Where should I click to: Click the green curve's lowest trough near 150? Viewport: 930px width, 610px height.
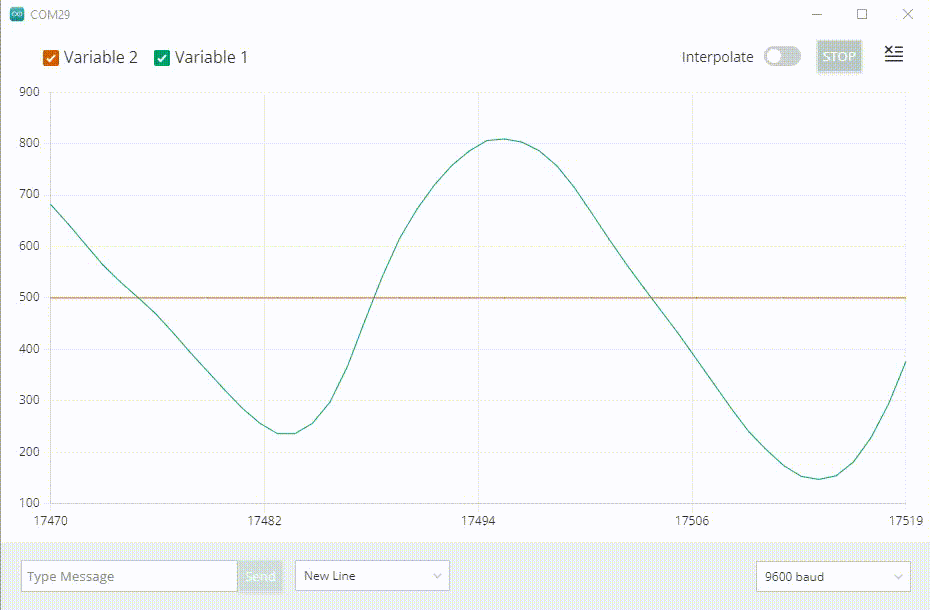(x=818, y=479)
